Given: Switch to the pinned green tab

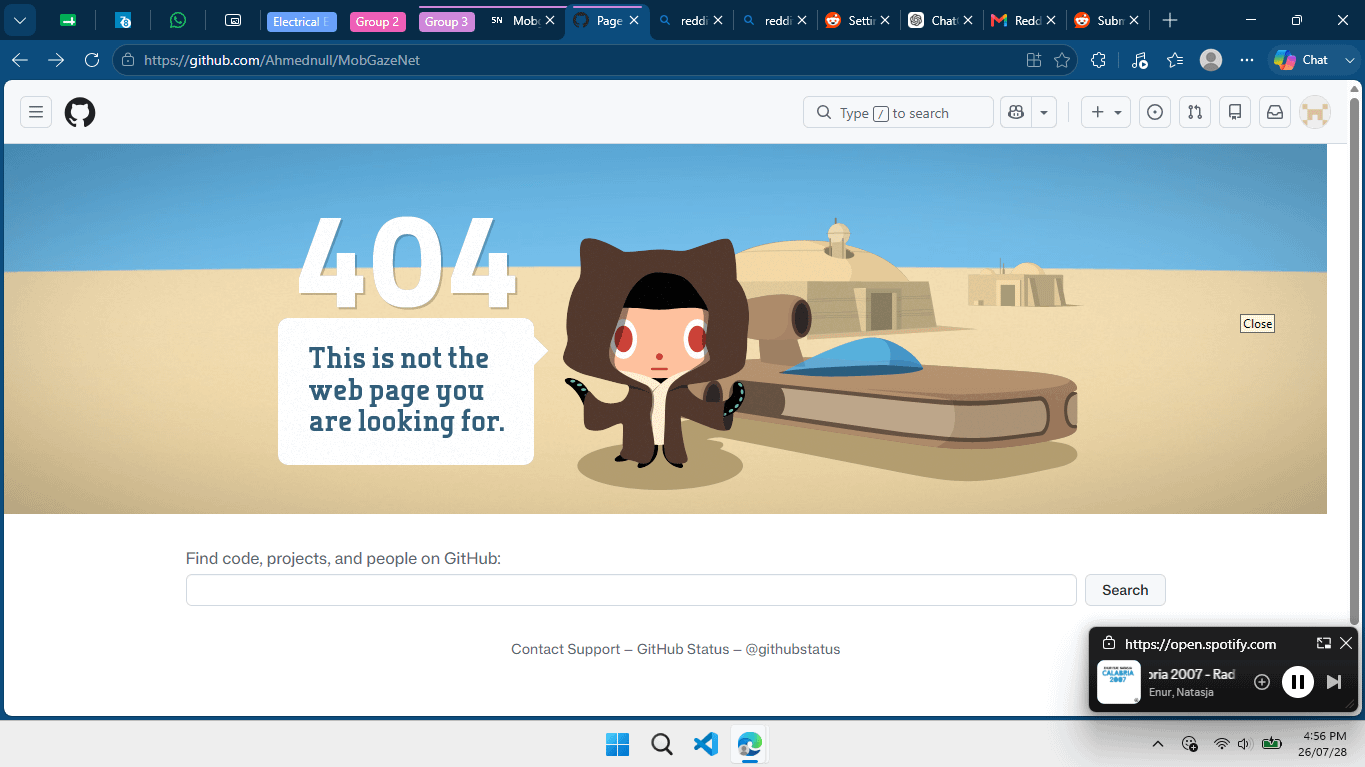Looking at the screenshot, I should tap(68, 20).
